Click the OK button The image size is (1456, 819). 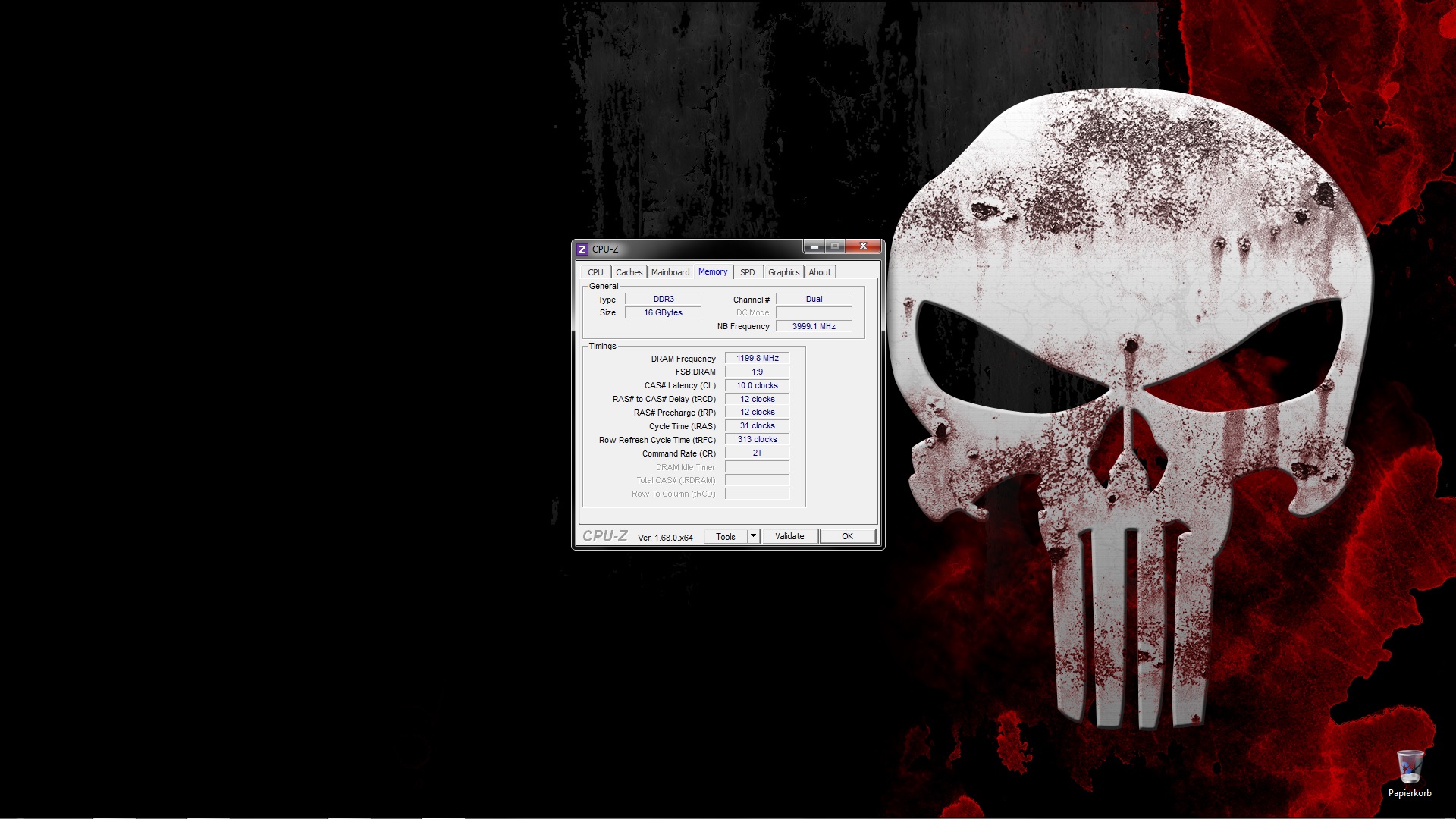click(847, 536)
